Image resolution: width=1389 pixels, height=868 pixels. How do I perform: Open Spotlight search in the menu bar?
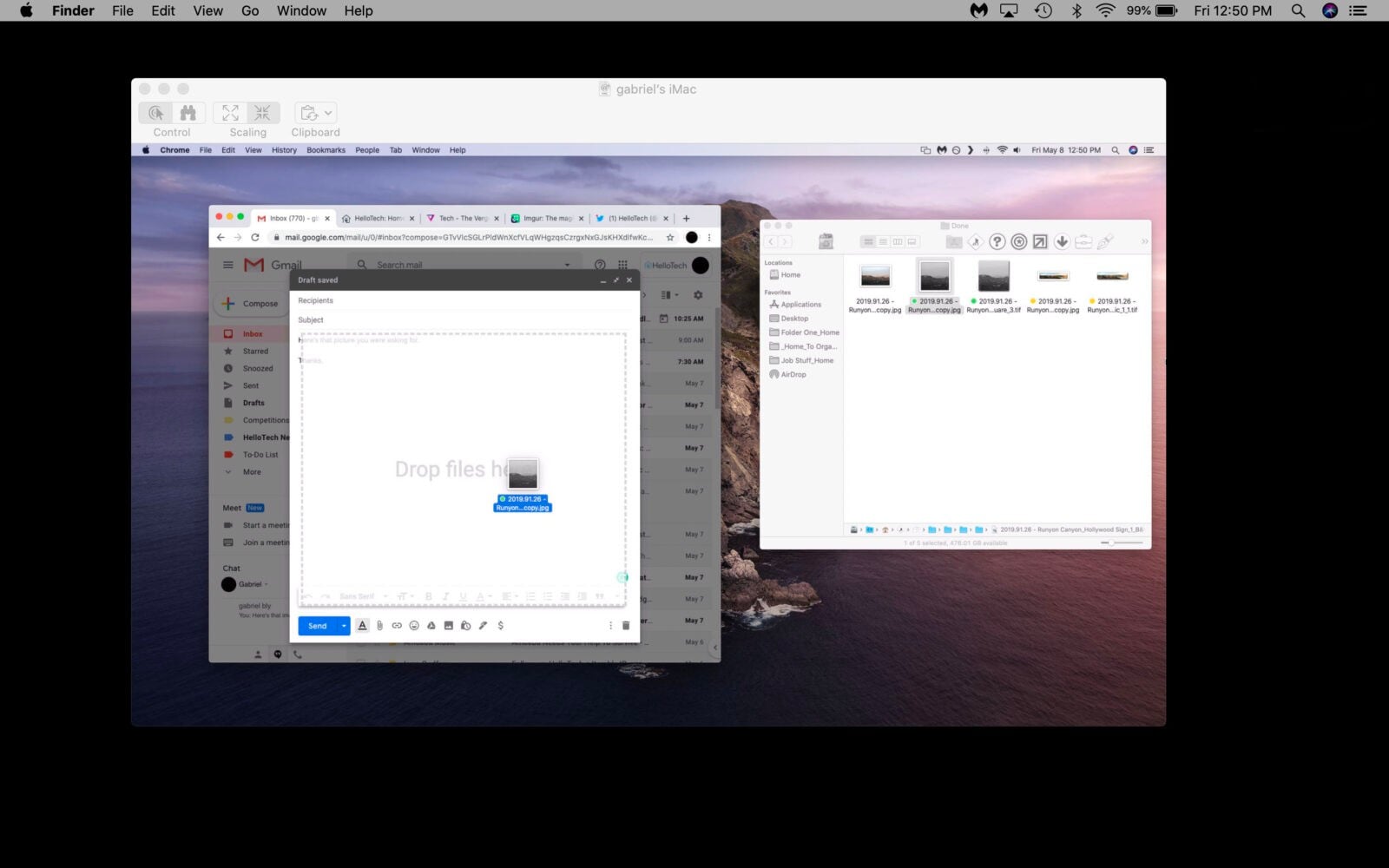pyautogui.click(x=1298, y=10)
